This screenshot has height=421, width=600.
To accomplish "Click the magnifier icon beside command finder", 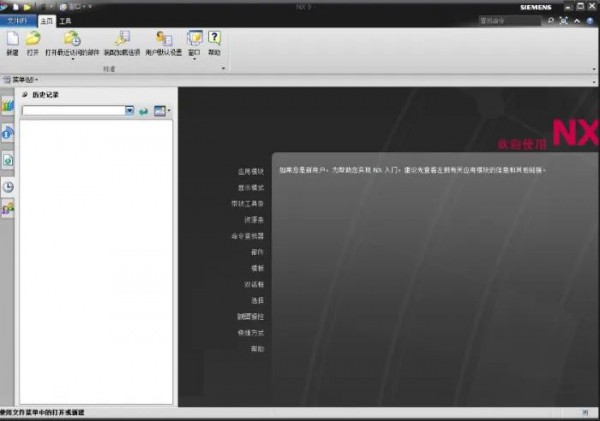I will click(x=551, y=21).
